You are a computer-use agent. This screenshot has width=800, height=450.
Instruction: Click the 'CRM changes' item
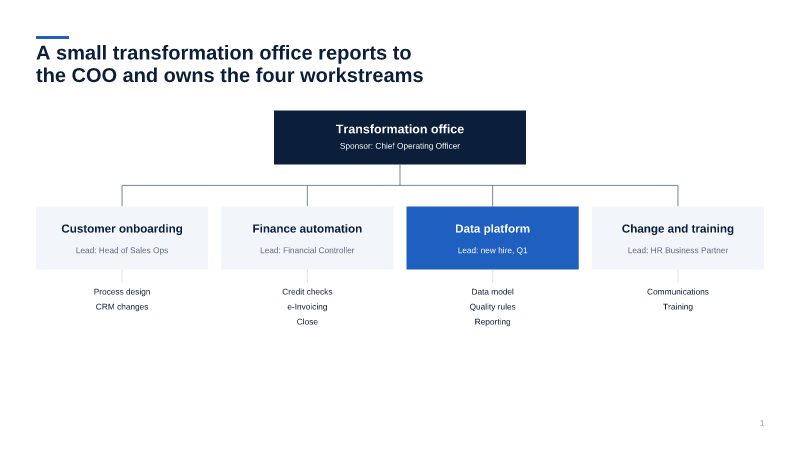(x=122, y=307)
